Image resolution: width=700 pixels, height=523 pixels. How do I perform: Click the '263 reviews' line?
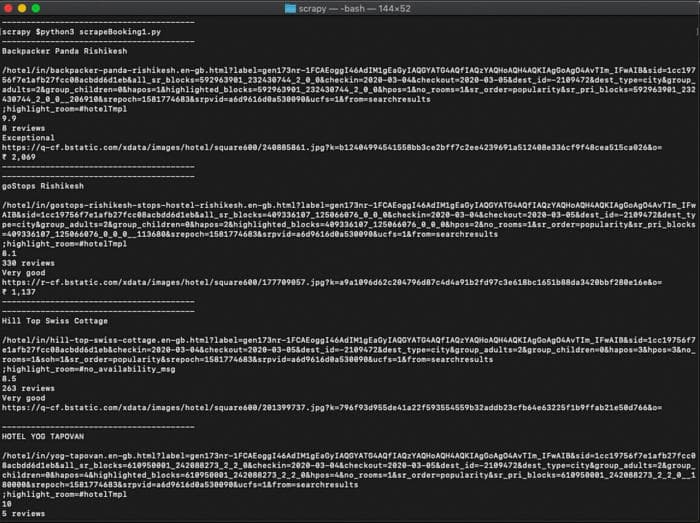[x=28, y=388]
